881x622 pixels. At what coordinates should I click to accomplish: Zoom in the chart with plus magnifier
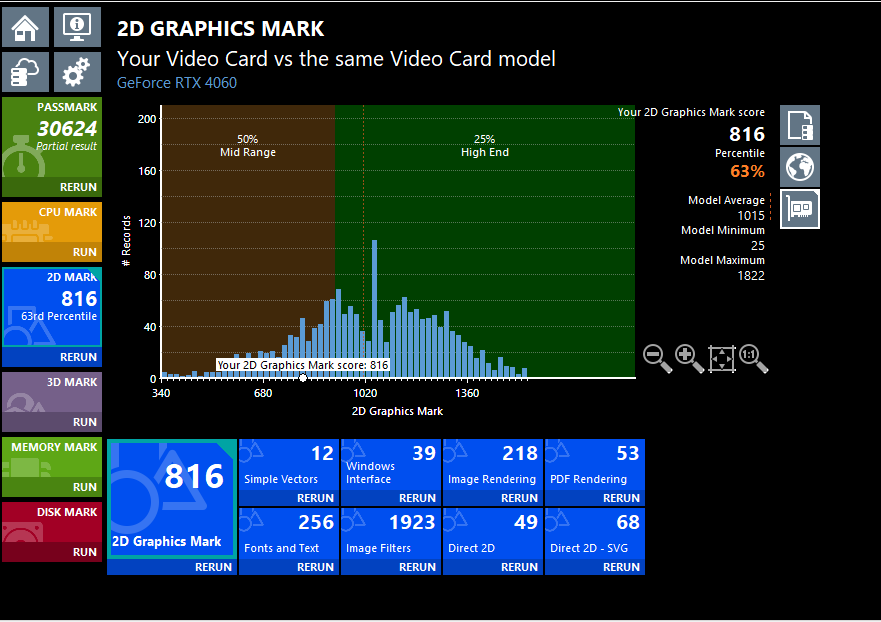coord(689,359)
